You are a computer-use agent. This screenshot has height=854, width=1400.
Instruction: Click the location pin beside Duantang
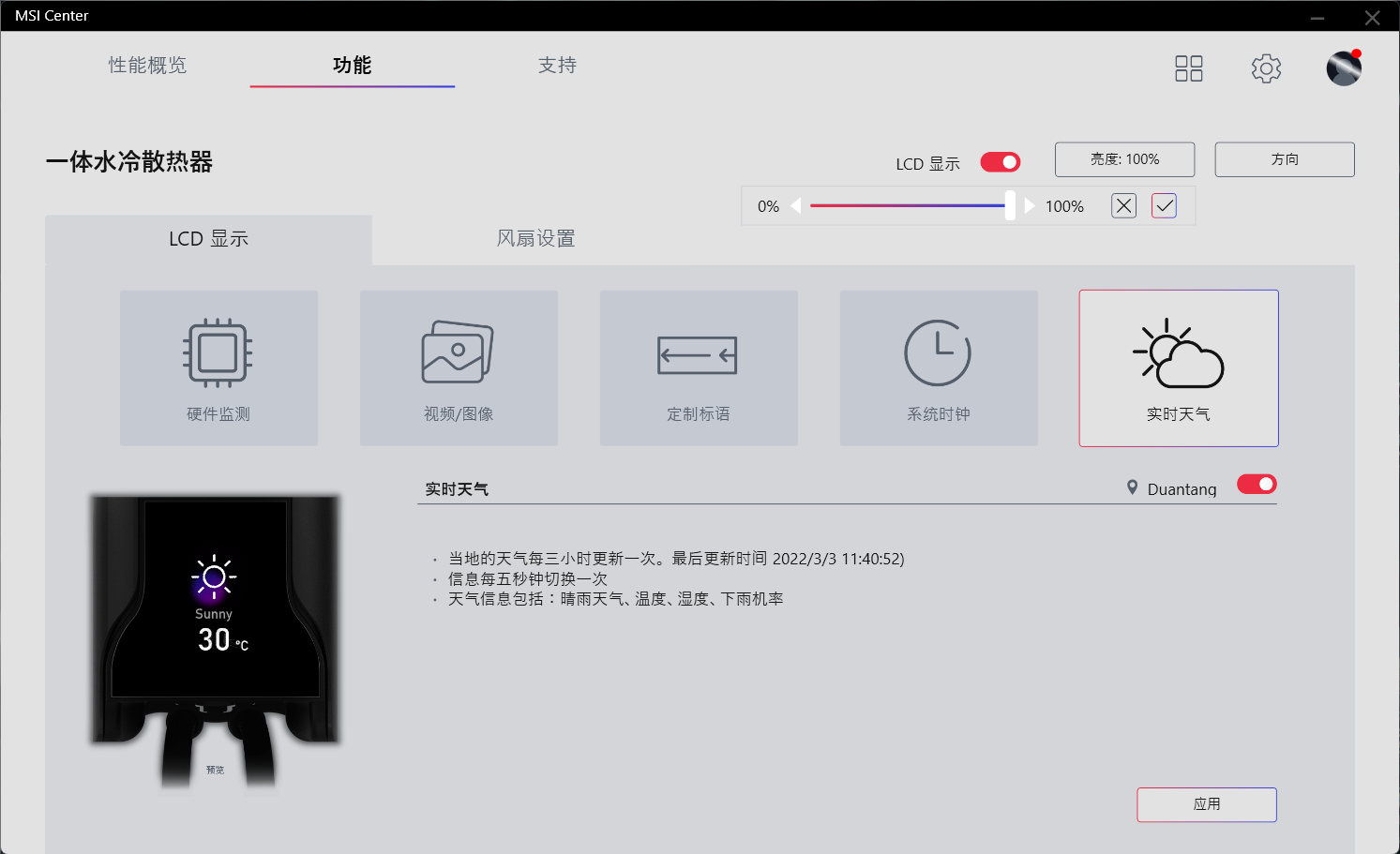pyautogui.click(x=1131, y=487)
